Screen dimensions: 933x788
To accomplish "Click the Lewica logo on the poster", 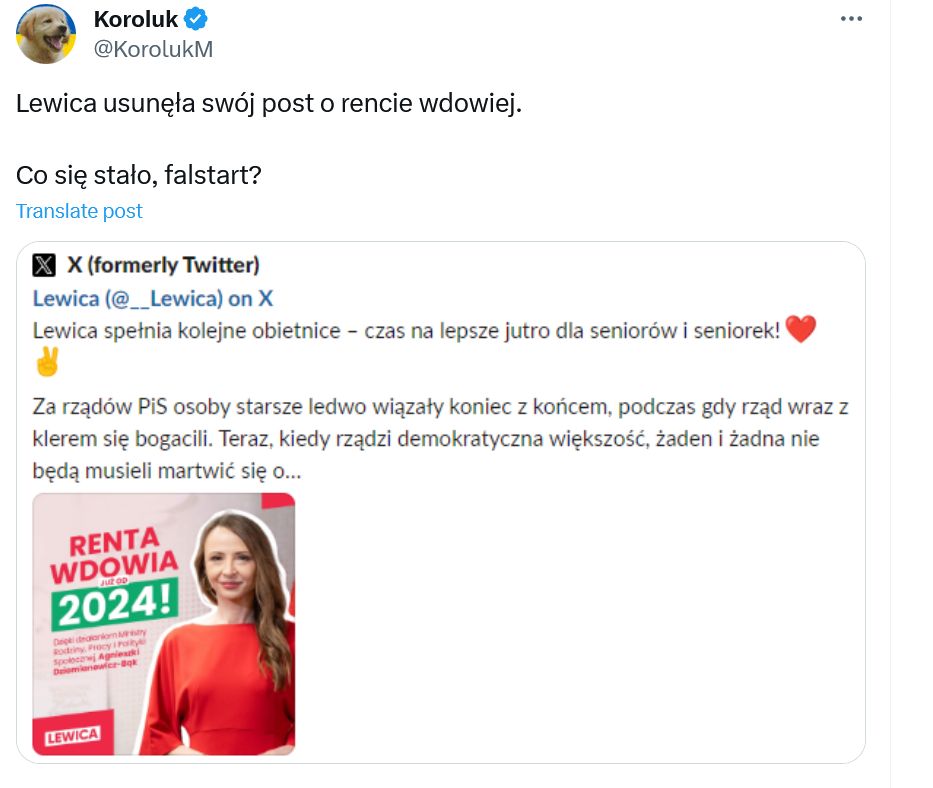I will [70, 735].
